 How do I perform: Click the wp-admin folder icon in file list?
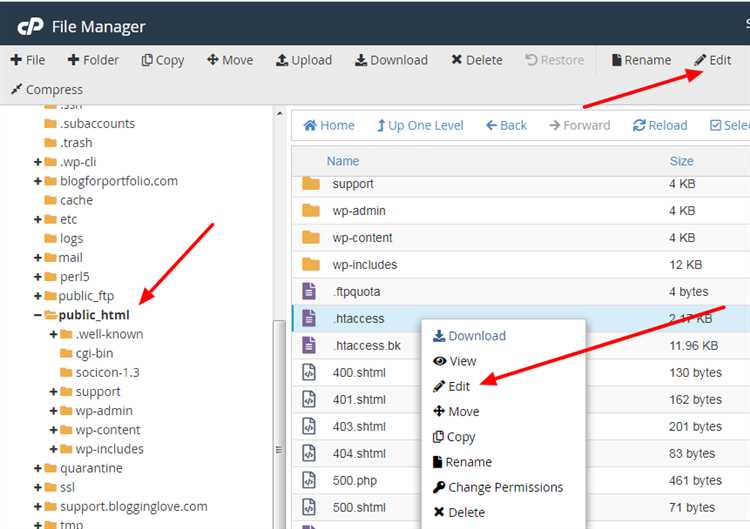[311, 210]
